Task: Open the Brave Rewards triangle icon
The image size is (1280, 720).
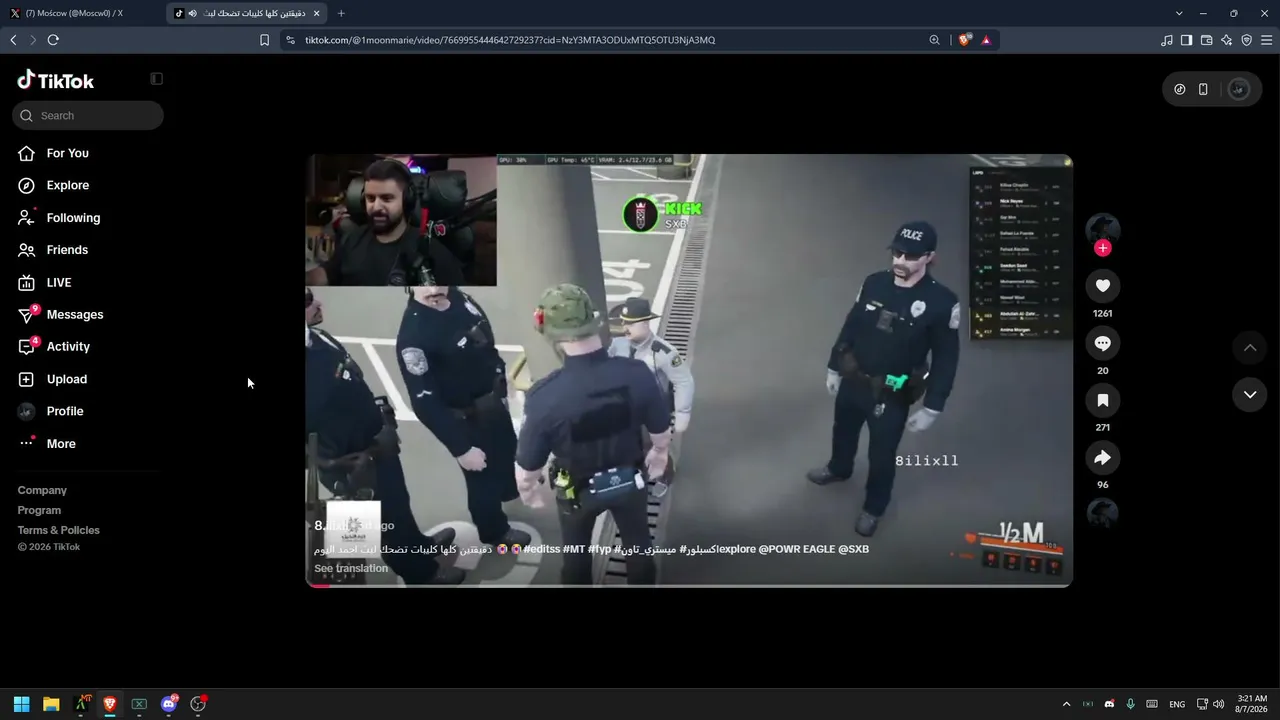Action: 986,40
